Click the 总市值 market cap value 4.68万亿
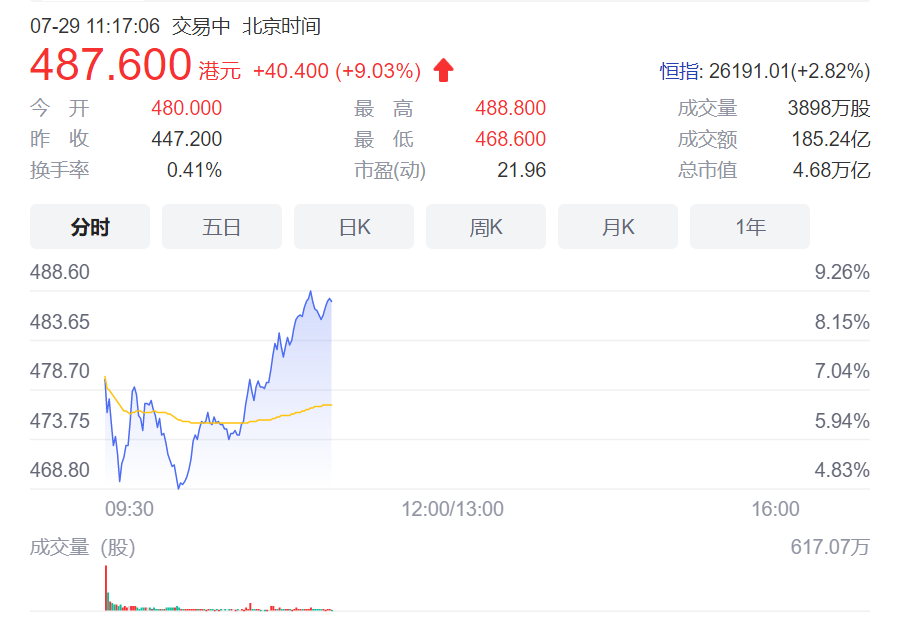Viewport: 924px width, 619px height. click(x=831, y=170)
